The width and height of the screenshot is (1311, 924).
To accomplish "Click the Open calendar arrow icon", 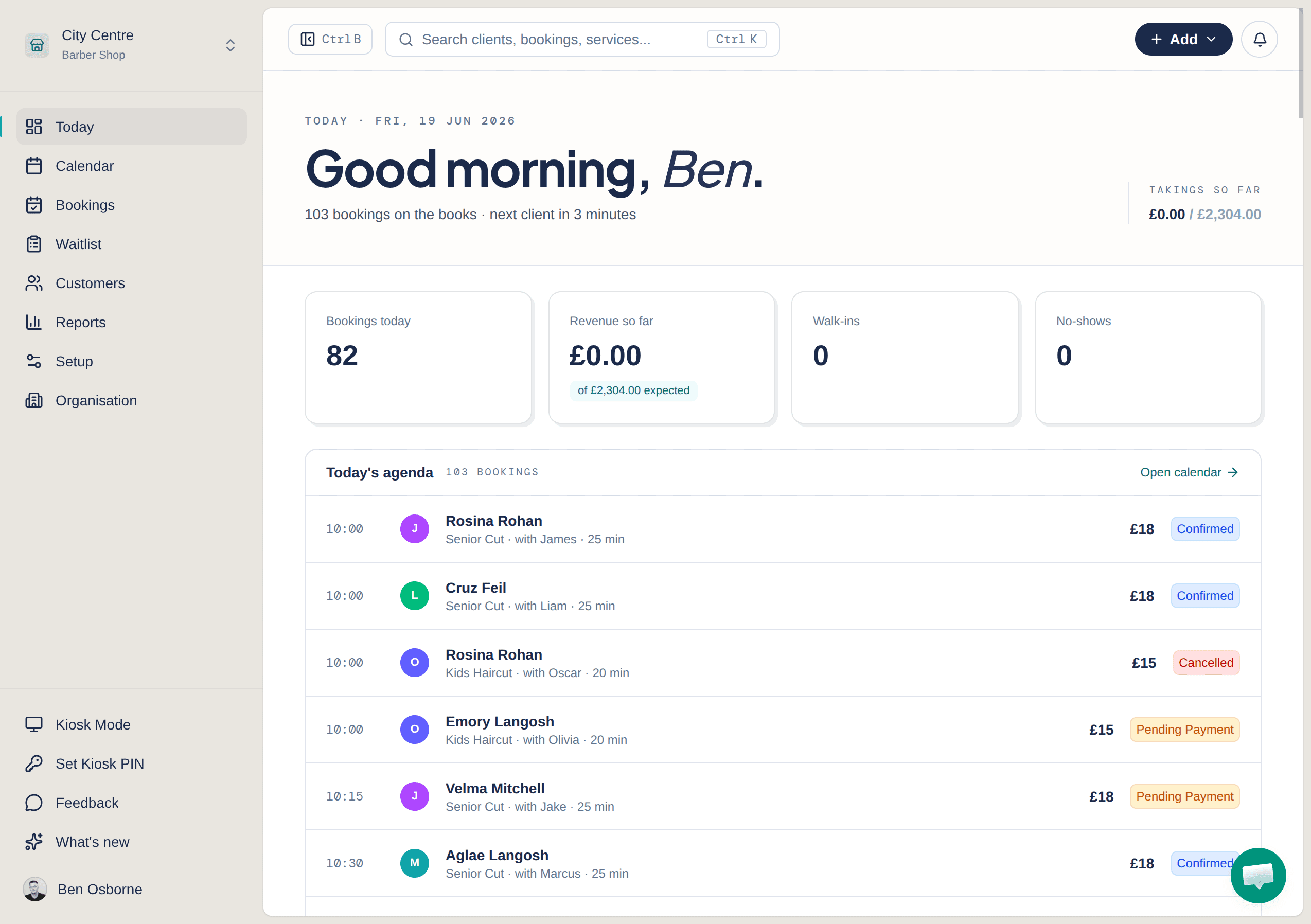I will click(1233, 472).
